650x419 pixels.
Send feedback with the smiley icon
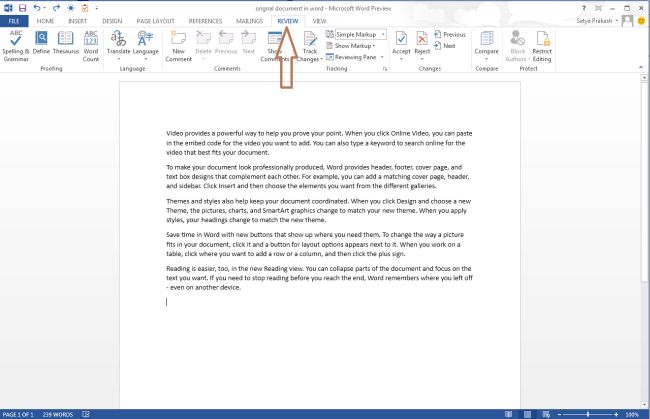point(642,20)
